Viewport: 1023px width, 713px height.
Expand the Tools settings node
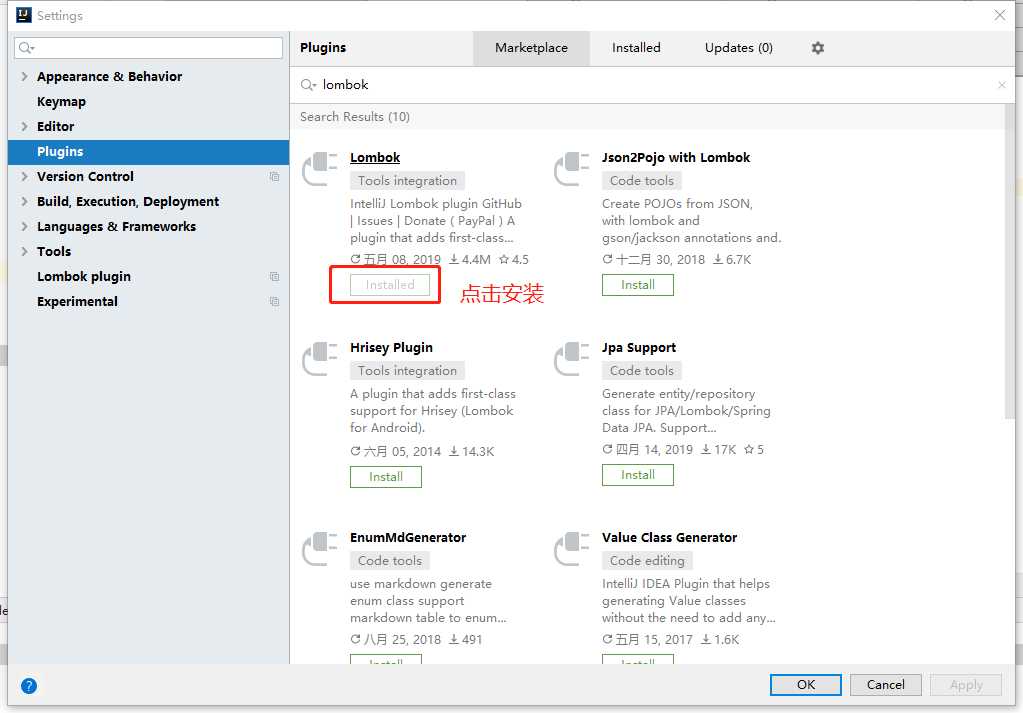(24, 252)
